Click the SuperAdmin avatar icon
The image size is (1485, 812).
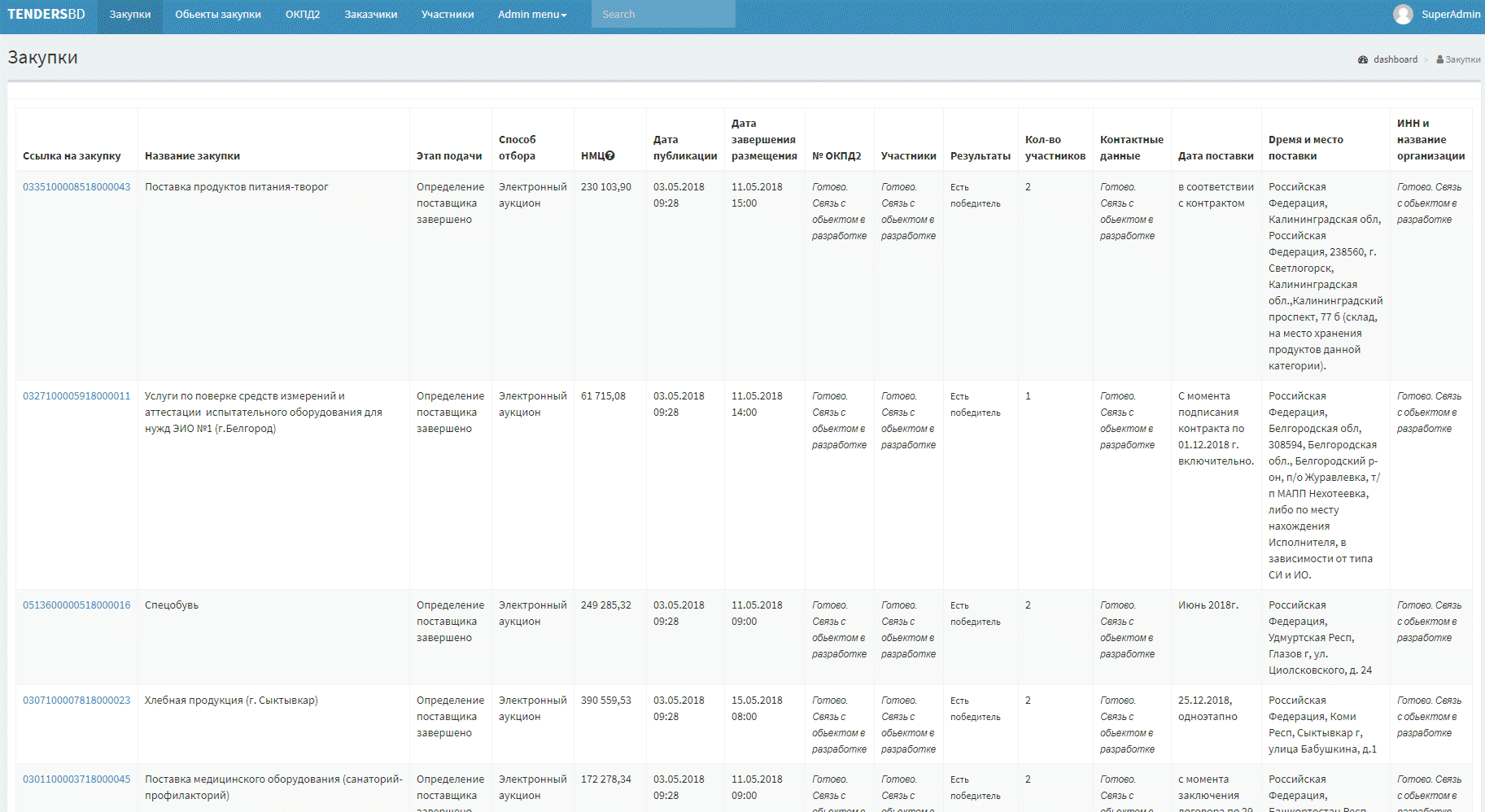[x=1403, y=14]
